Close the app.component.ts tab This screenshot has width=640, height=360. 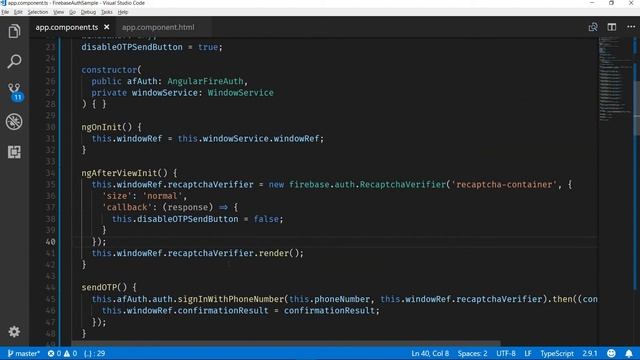point(107,27)
